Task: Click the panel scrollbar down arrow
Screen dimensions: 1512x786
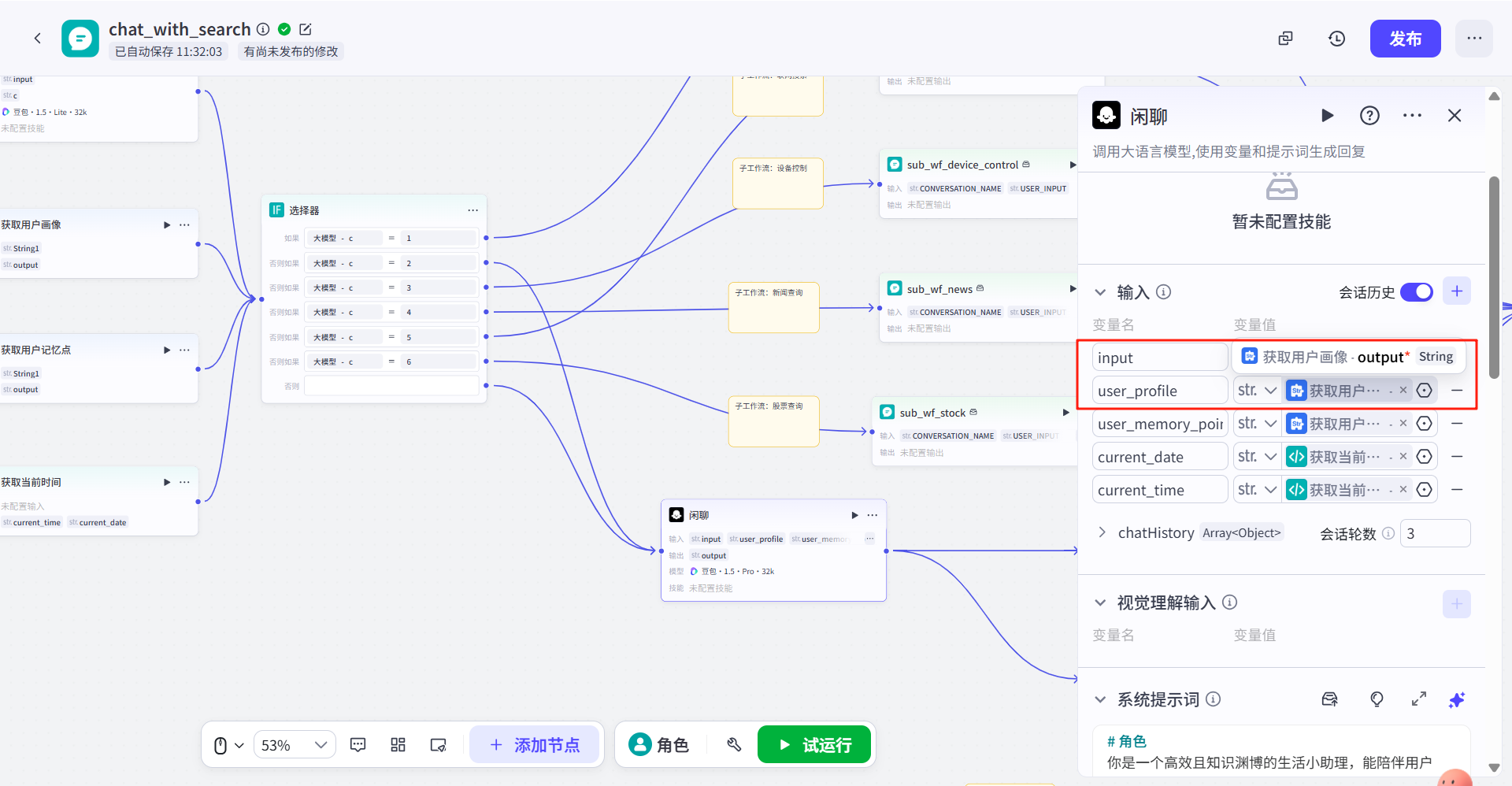Action: tap(1494, 767)
